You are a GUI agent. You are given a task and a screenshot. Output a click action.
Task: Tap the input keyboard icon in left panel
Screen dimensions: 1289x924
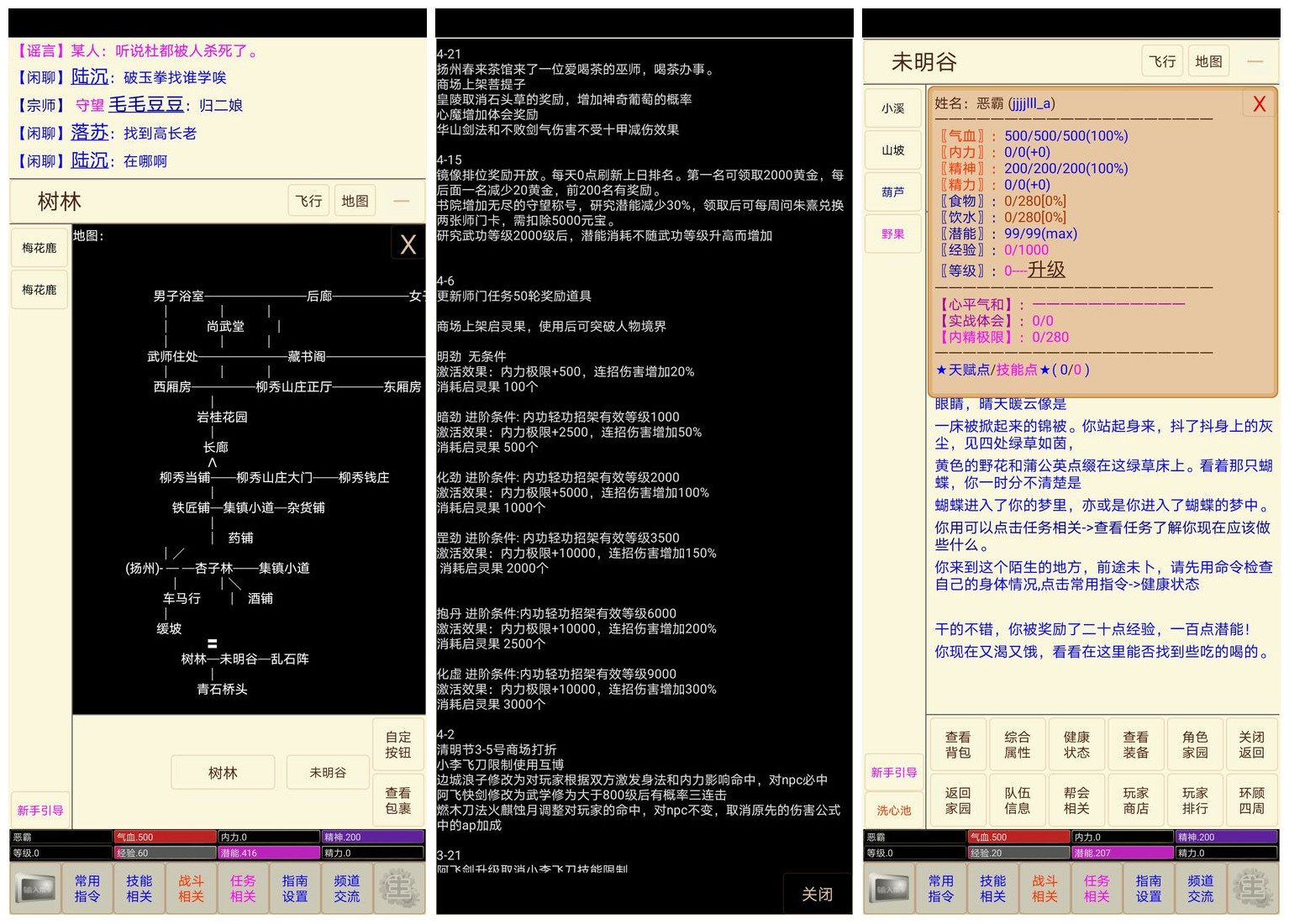pyautogui.click(x=36, y=889)
